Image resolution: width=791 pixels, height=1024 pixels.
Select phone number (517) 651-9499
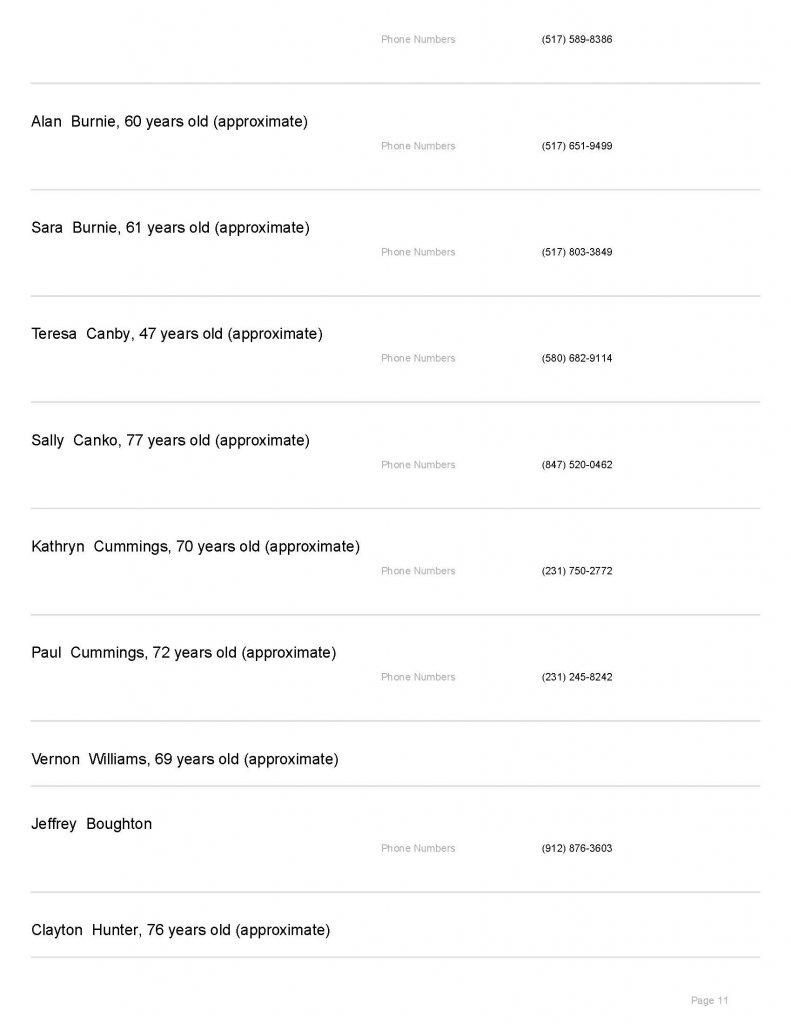click(x=577, y=146)
